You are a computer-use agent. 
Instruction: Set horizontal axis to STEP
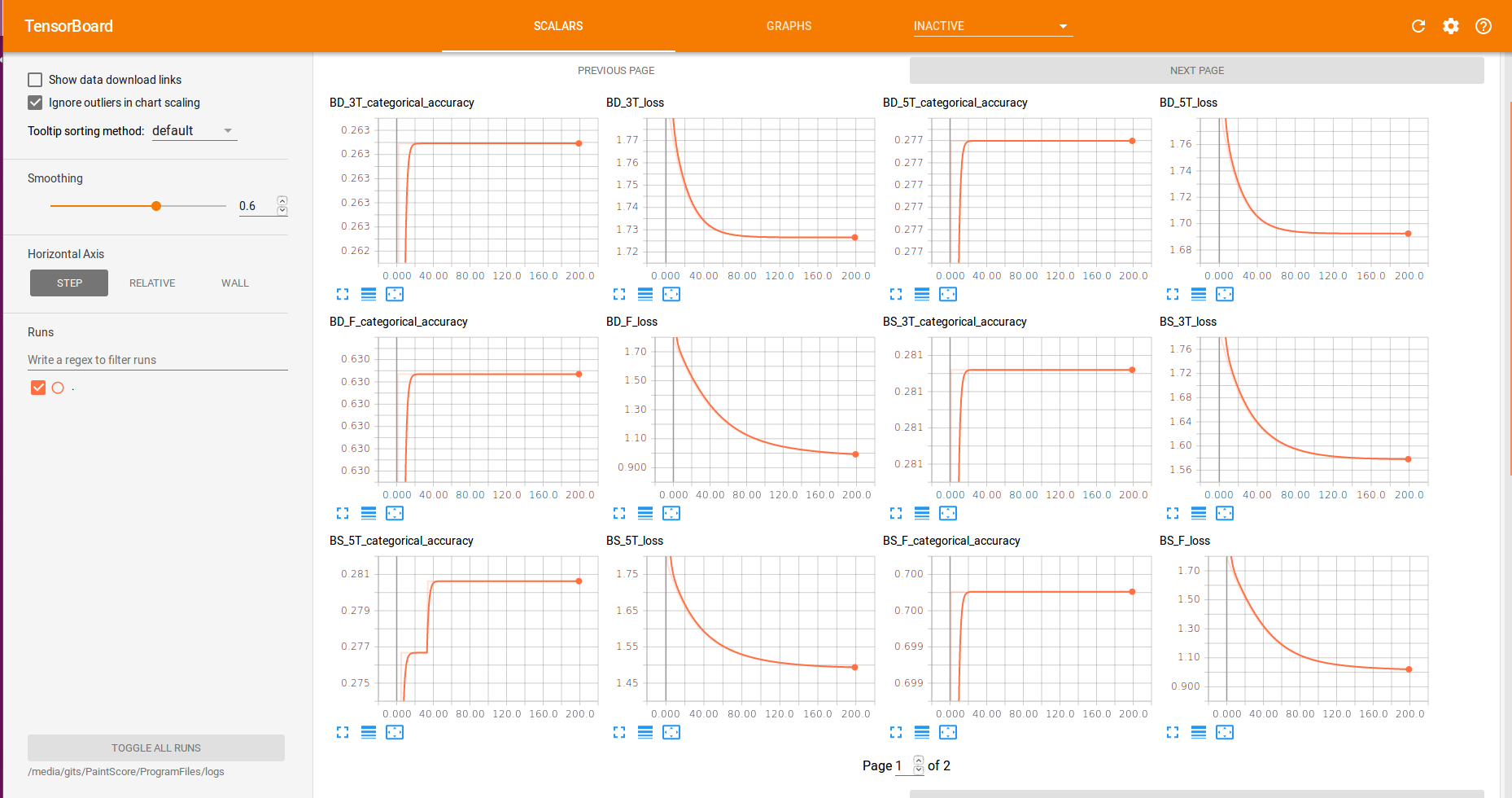pyautogui.click(x=69, y=283)
